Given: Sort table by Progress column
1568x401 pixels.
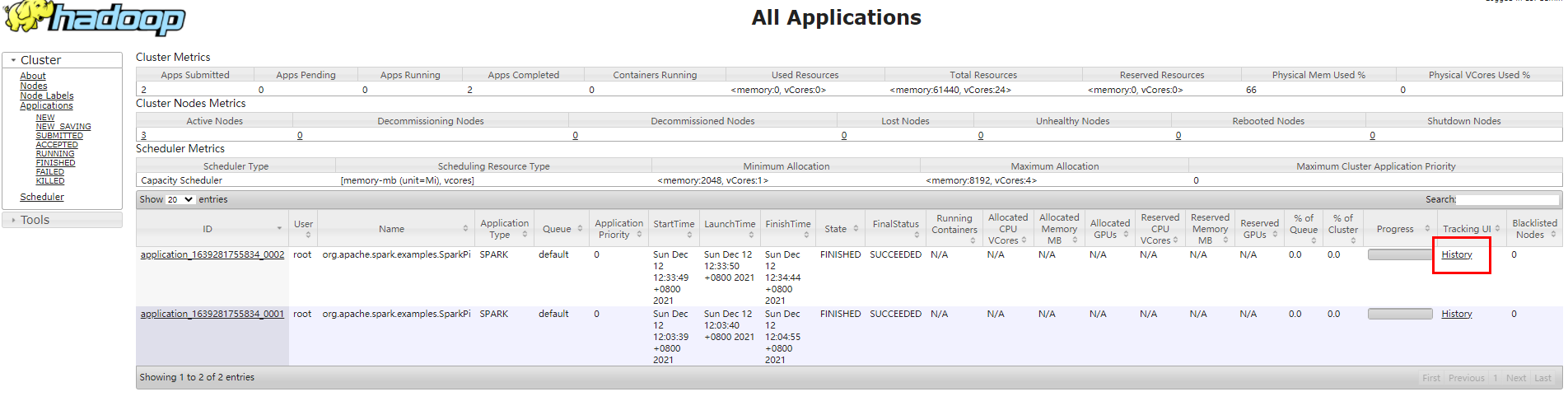Looking at the screenshot, I should pyautogui.click(x=1400, y=229).
